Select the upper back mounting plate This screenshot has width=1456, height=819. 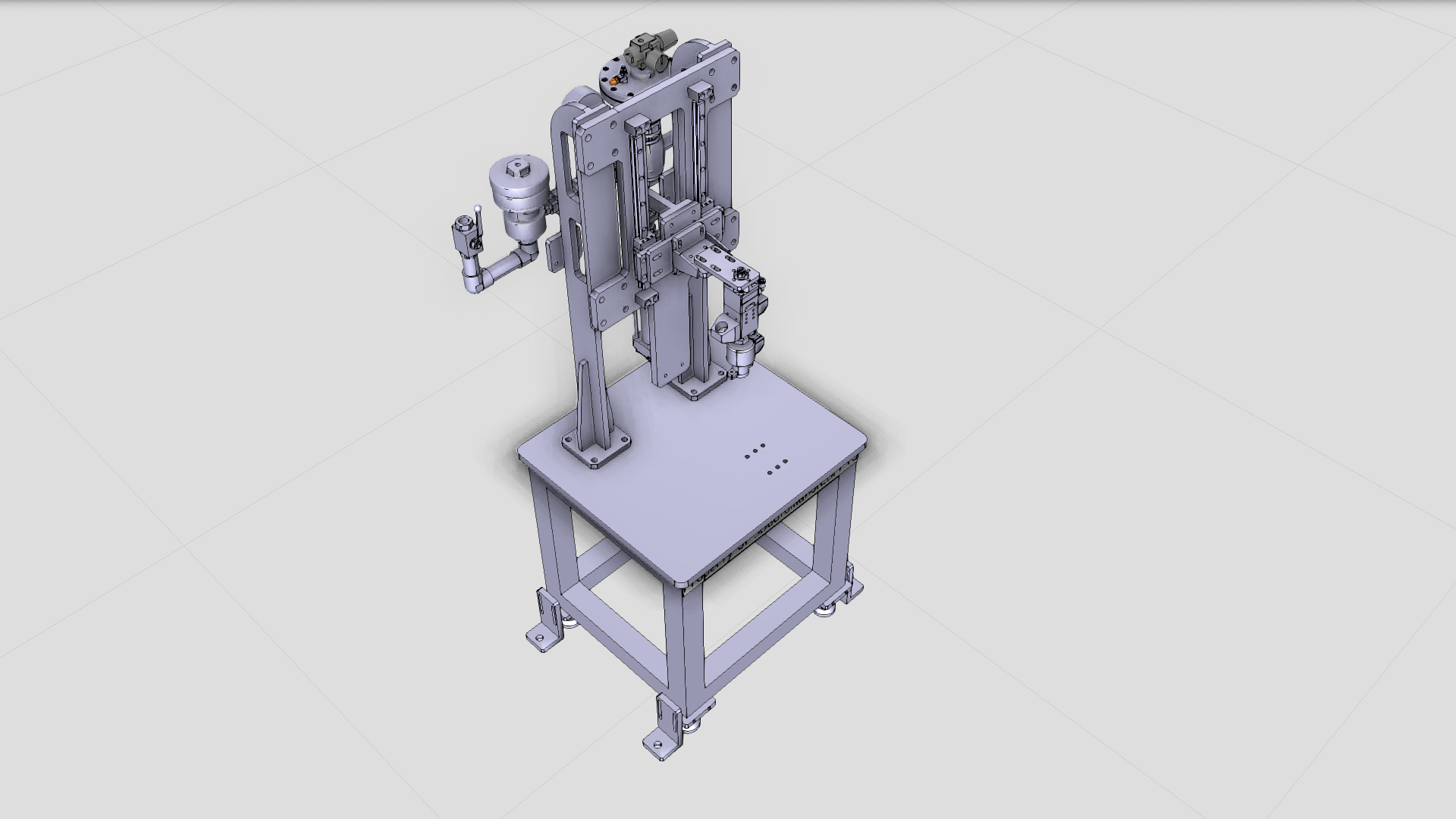[667, 99]
